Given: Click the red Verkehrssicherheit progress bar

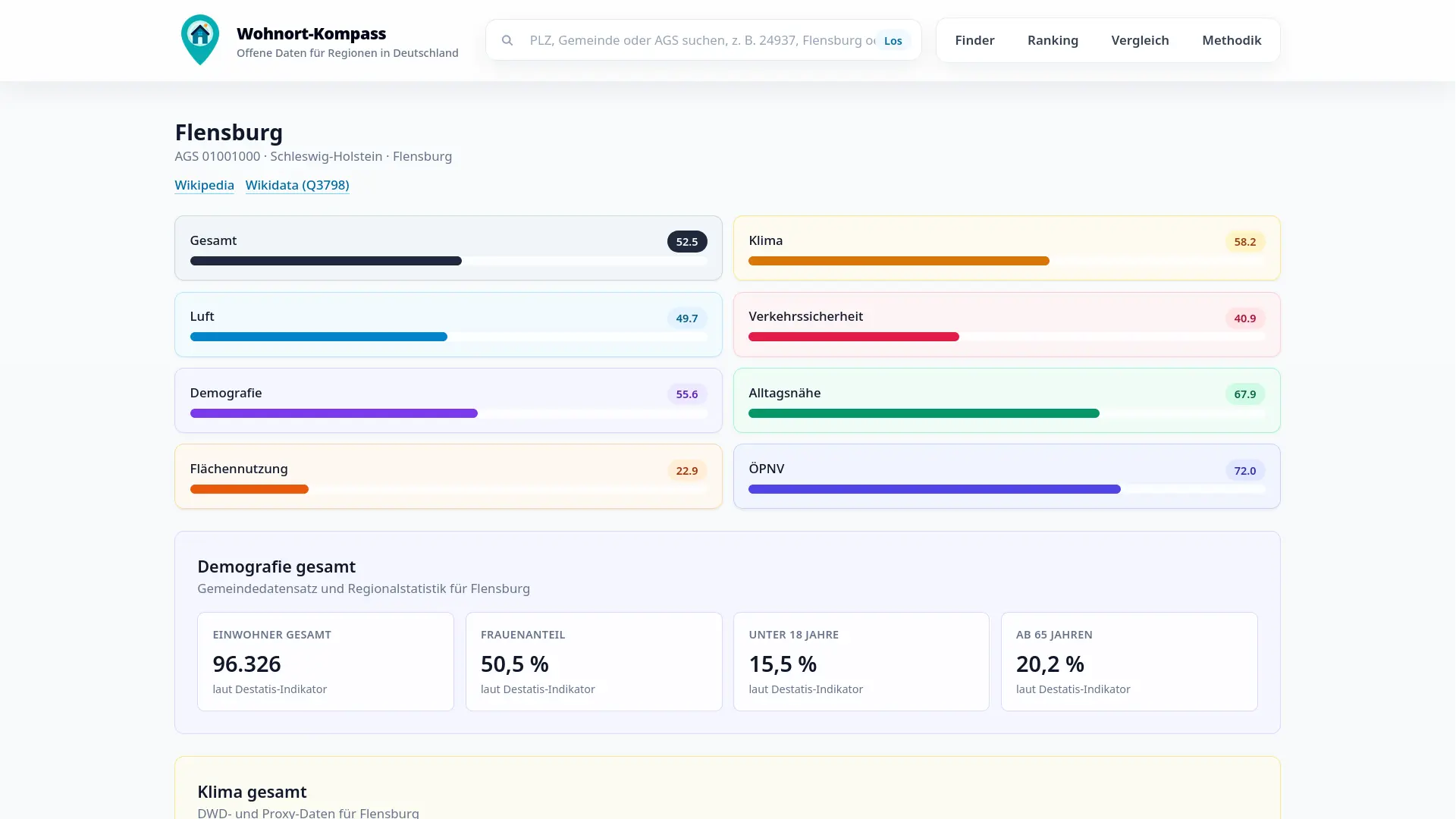Looking at the screenshot, I should tap(853, 337).
